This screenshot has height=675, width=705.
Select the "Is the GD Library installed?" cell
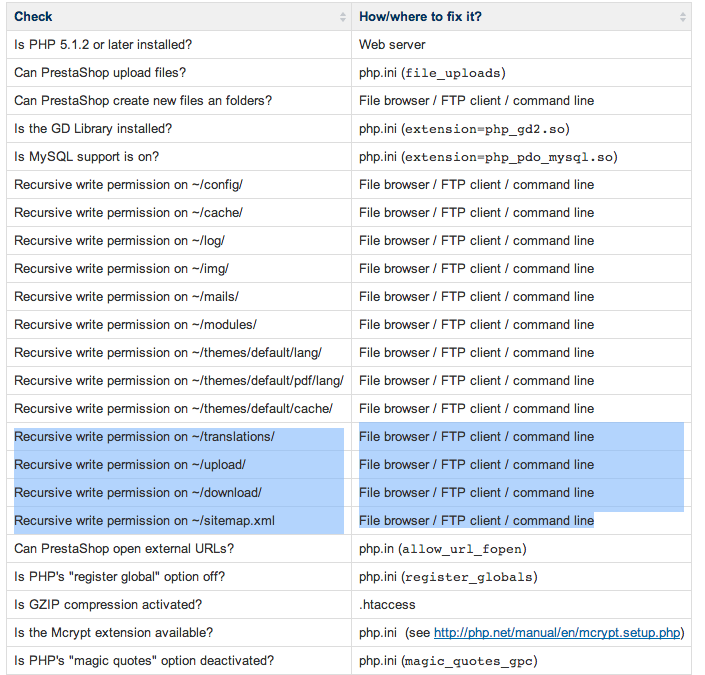point(93,129)
